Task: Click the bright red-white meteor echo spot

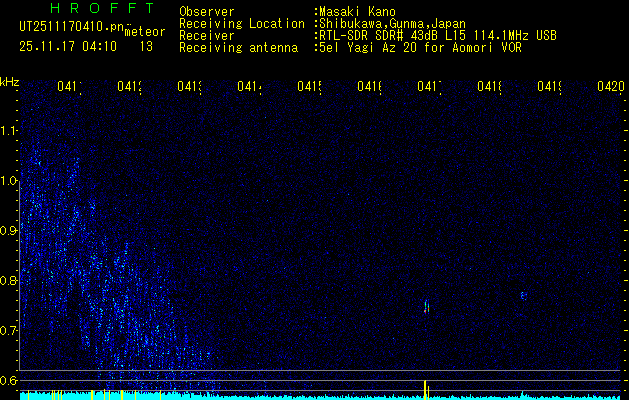Action: click(427, 306)
